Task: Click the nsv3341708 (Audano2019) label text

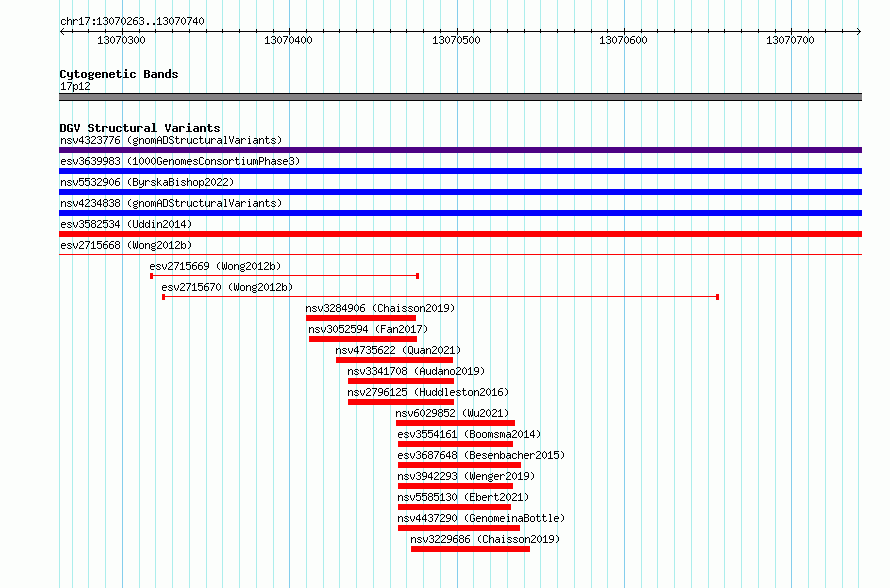Action: [x=416, y=371]
